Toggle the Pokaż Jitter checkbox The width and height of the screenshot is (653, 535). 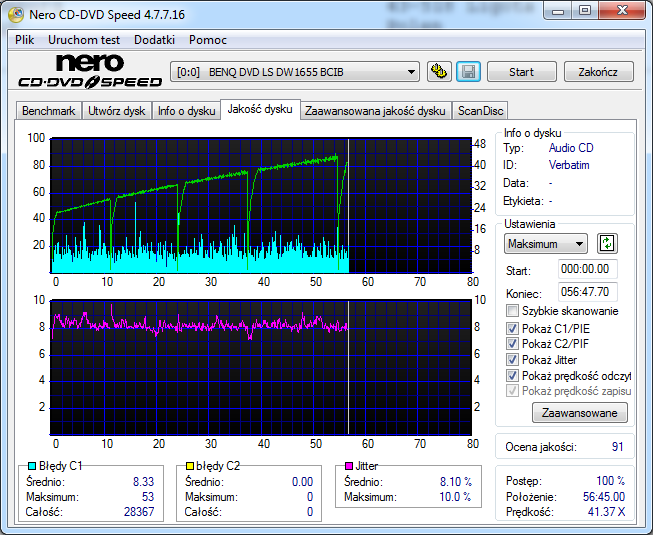click(512, 359)
